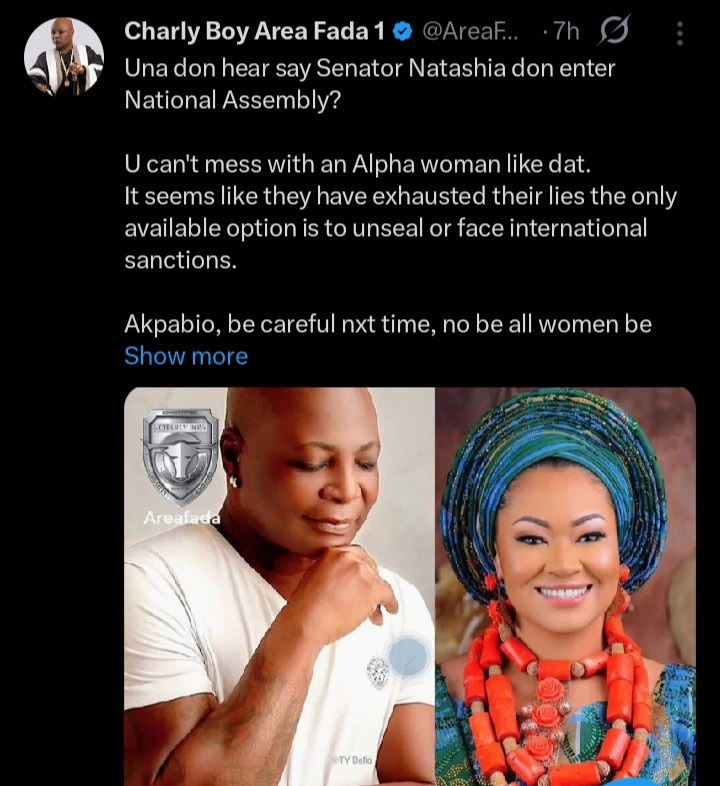This screenshot has width=720, height=786.
Task: Open the 7h timestamp permalink
Action: (565, 32)
